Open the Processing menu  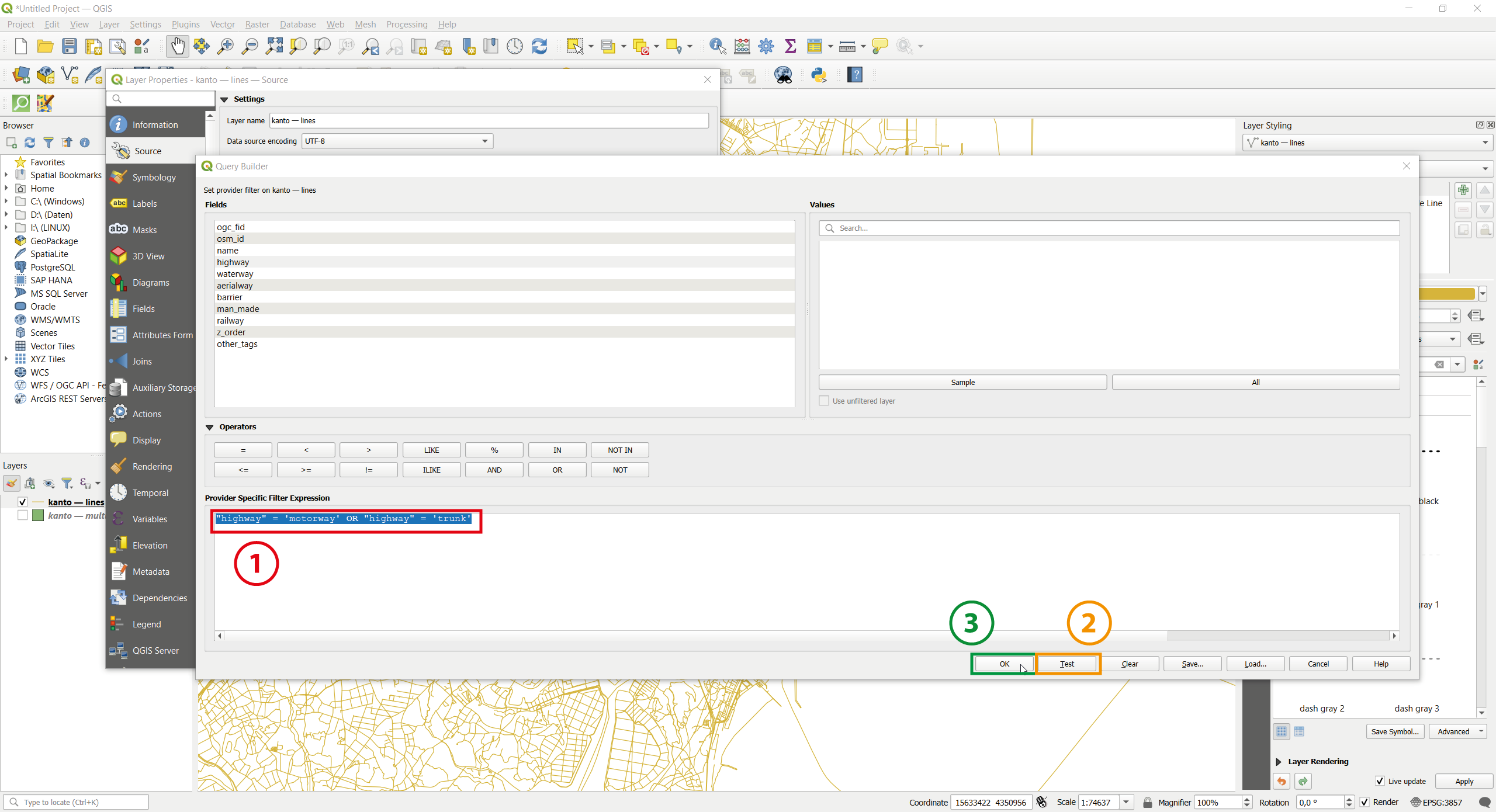[x=406, y=25]
